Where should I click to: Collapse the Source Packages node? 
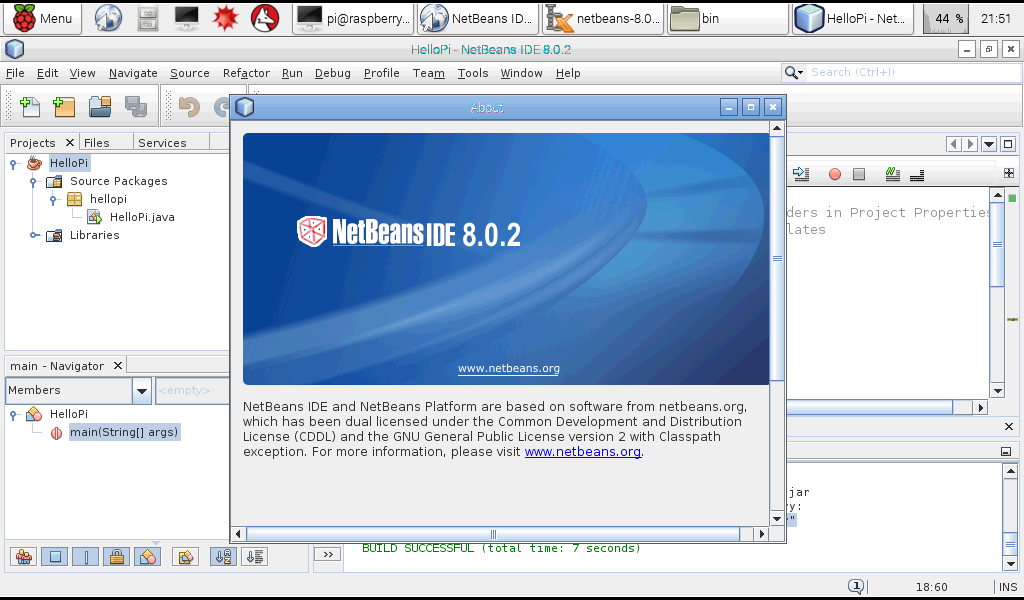[33, 182]
